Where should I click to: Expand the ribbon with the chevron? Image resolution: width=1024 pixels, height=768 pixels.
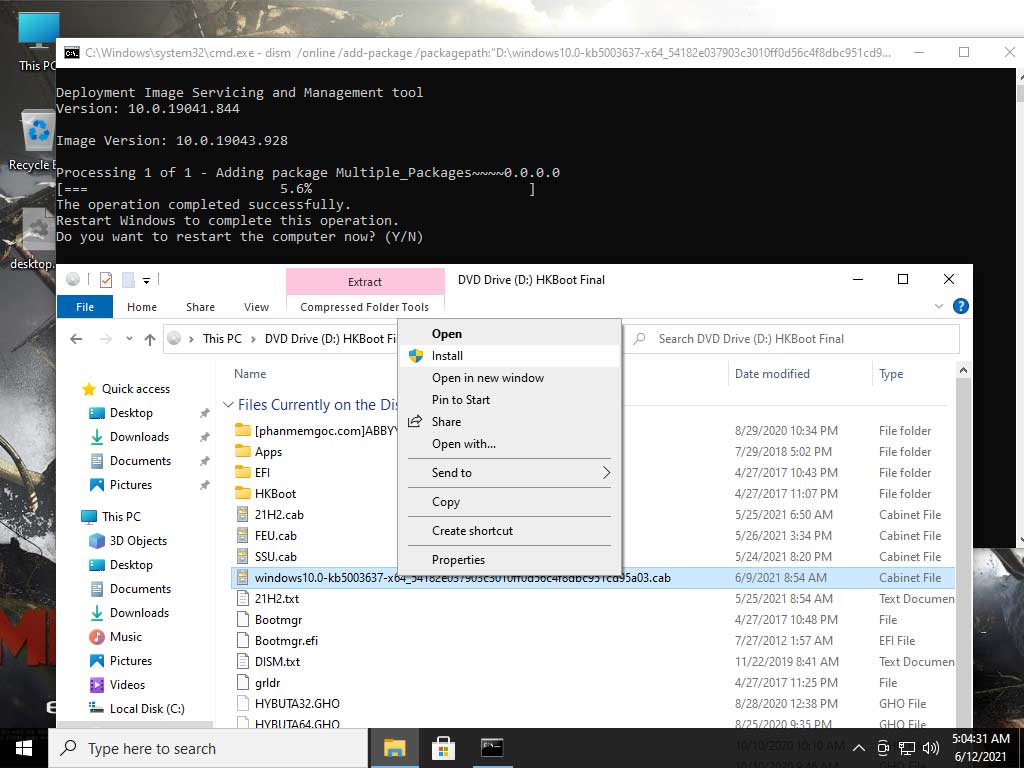(x=939, y=306)
